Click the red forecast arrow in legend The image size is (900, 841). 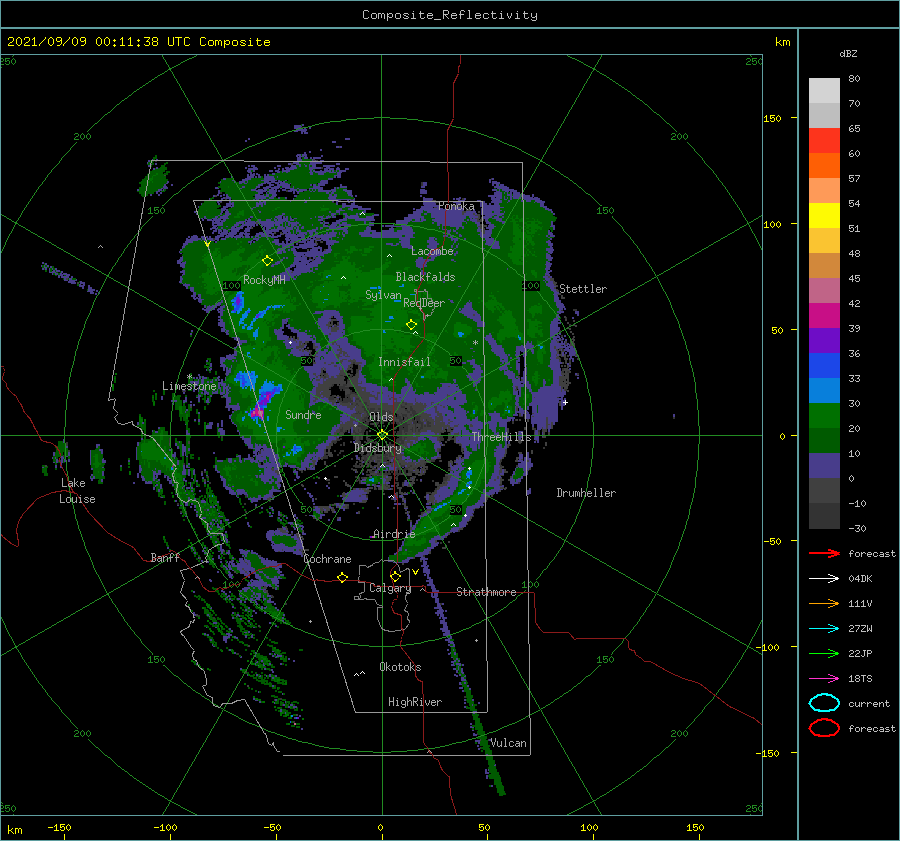coord(824,553)
